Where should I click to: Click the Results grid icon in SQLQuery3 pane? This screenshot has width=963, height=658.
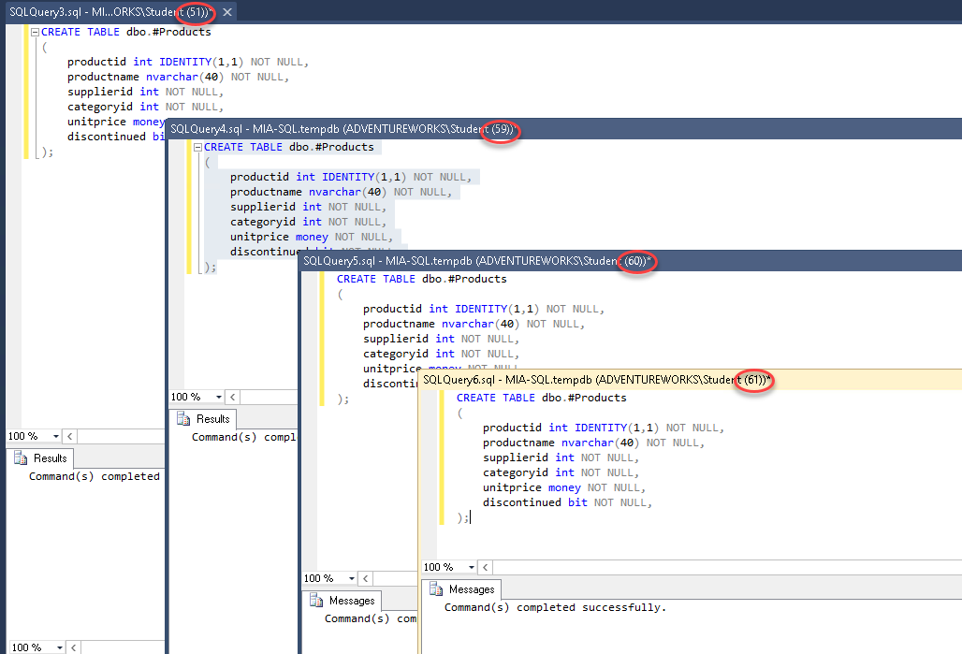[x=21, y=458]
